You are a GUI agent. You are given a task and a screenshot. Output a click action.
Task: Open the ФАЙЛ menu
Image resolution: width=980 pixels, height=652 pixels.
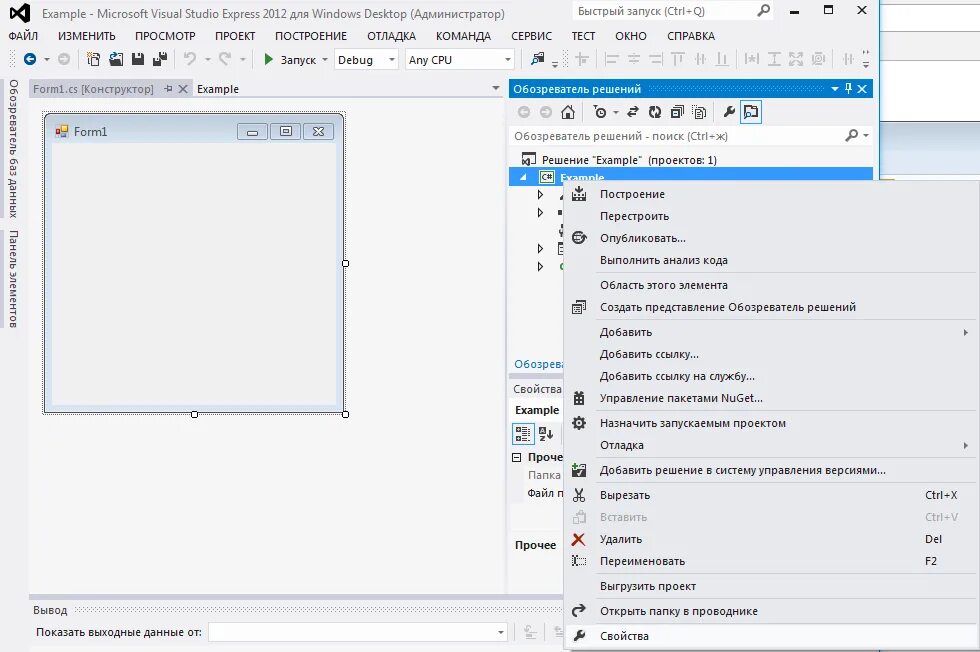pos(23,36)
